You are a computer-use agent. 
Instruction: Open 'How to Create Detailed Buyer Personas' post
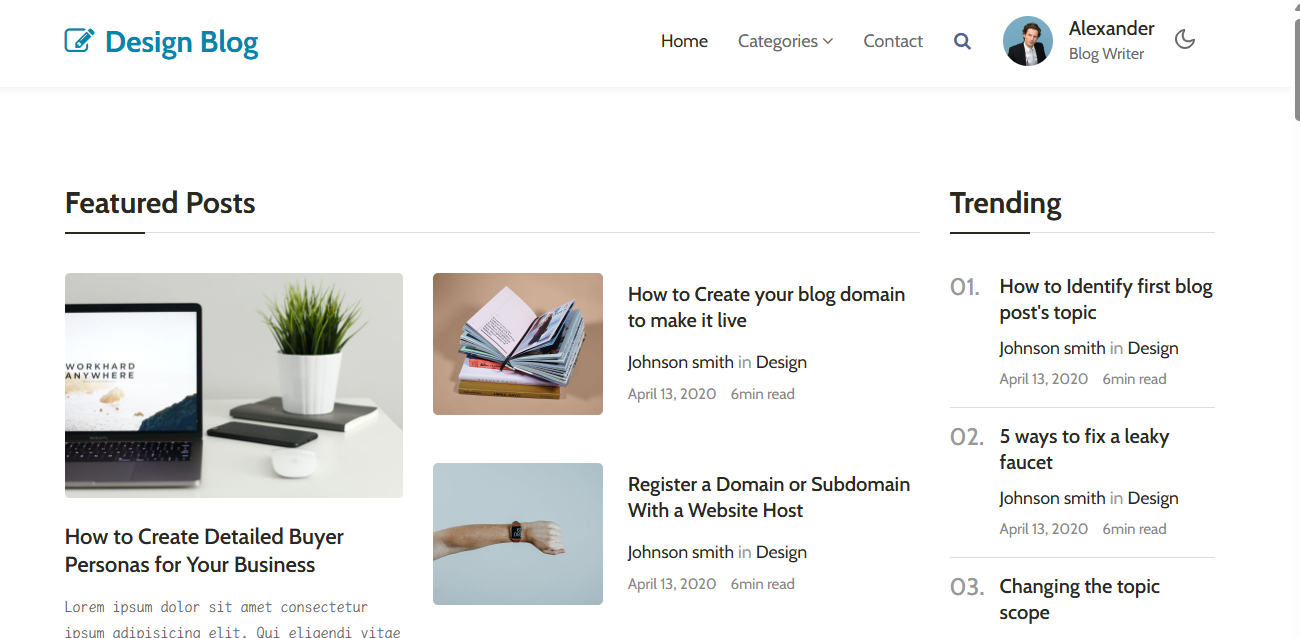click(x=205, y=551)
